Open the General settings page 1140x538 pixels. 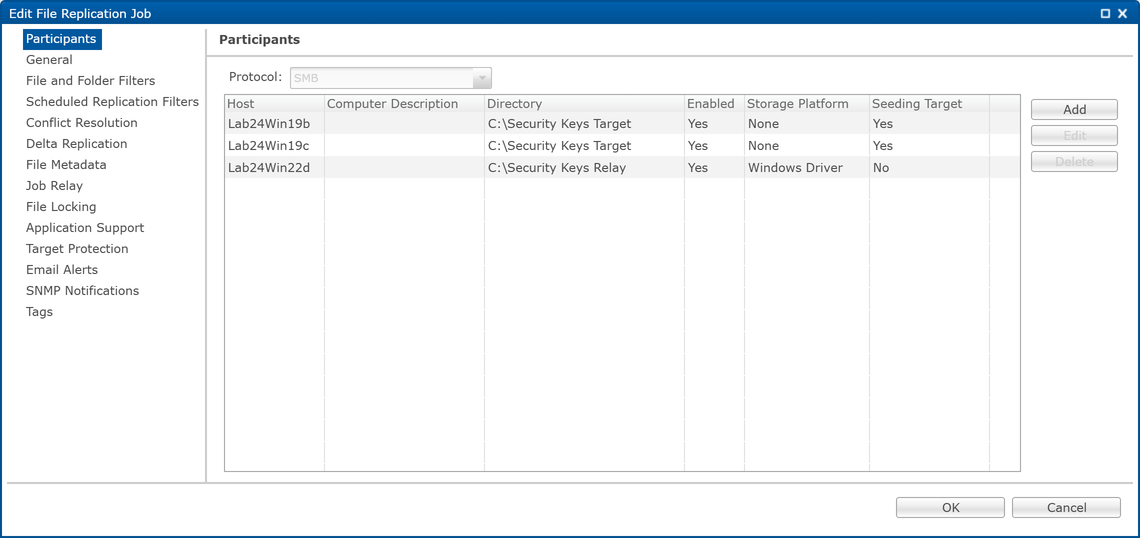pyautogui.click(x=49, y=60)
